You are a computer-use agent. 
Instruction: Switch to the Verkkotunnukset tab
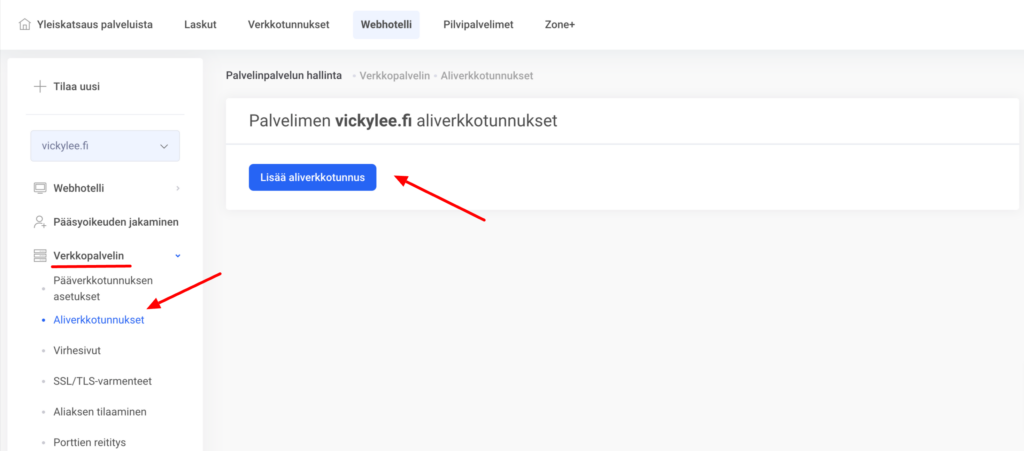289,25
